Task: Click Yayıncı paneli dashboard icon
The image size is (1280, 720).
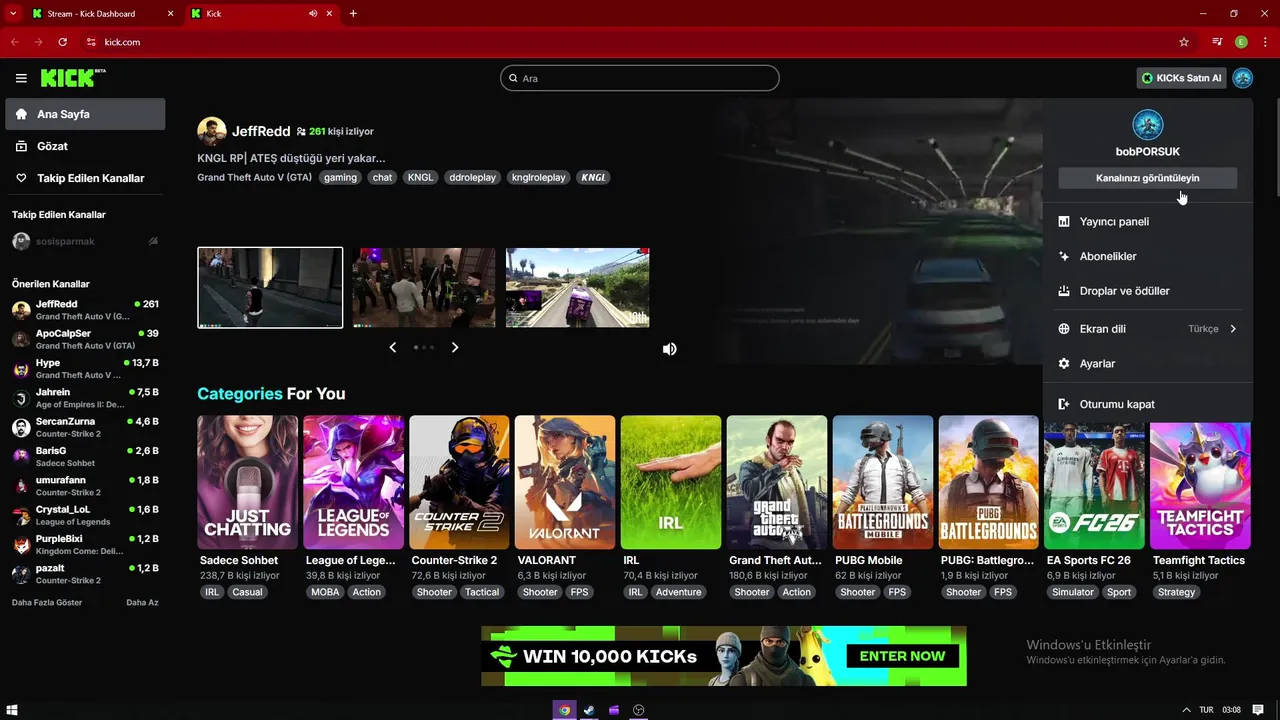Action: [x=1064, y=222]
